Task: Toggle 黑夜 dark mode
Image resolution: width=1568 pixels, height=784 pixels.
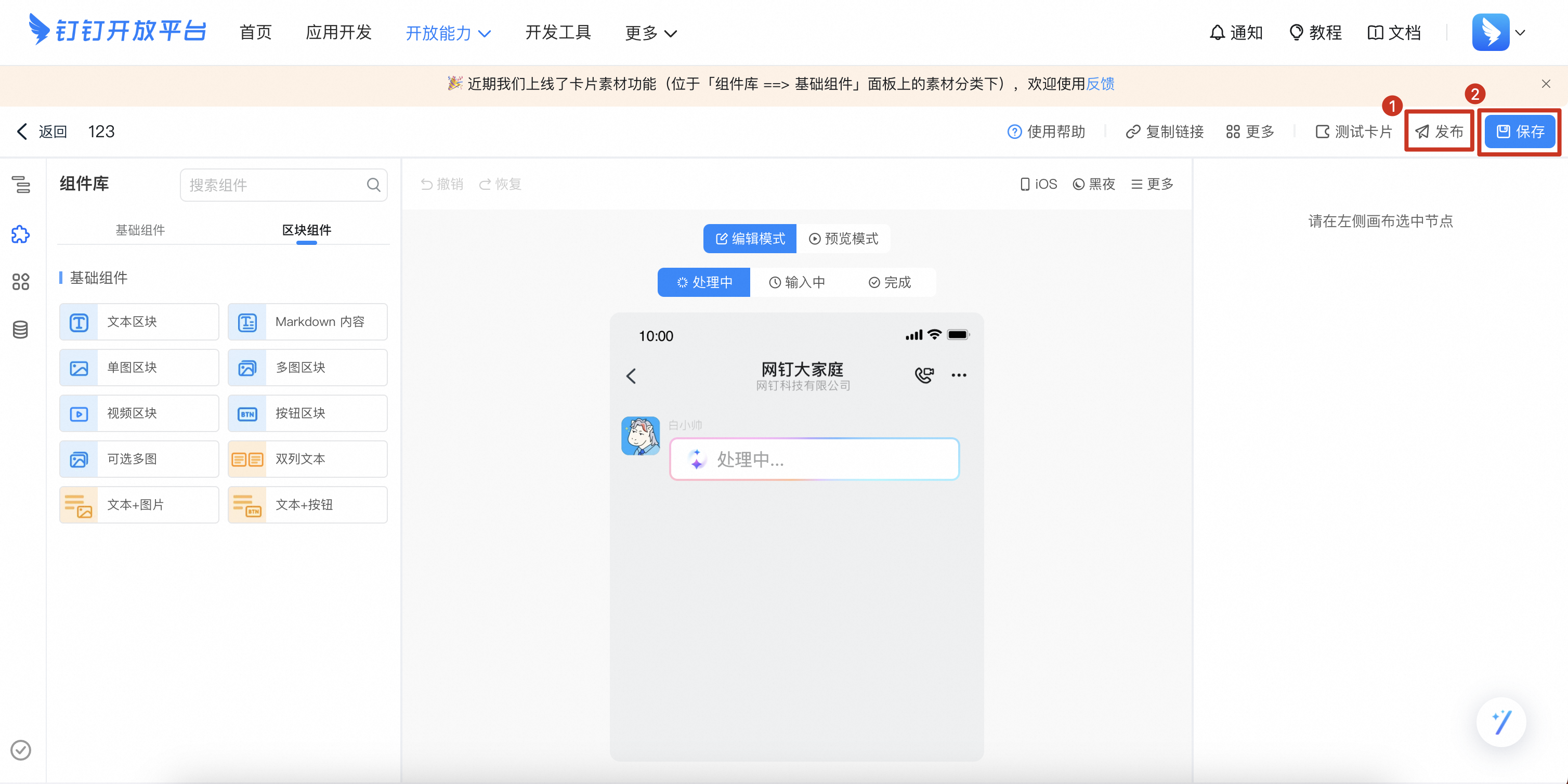Action: click(1094, 184)
